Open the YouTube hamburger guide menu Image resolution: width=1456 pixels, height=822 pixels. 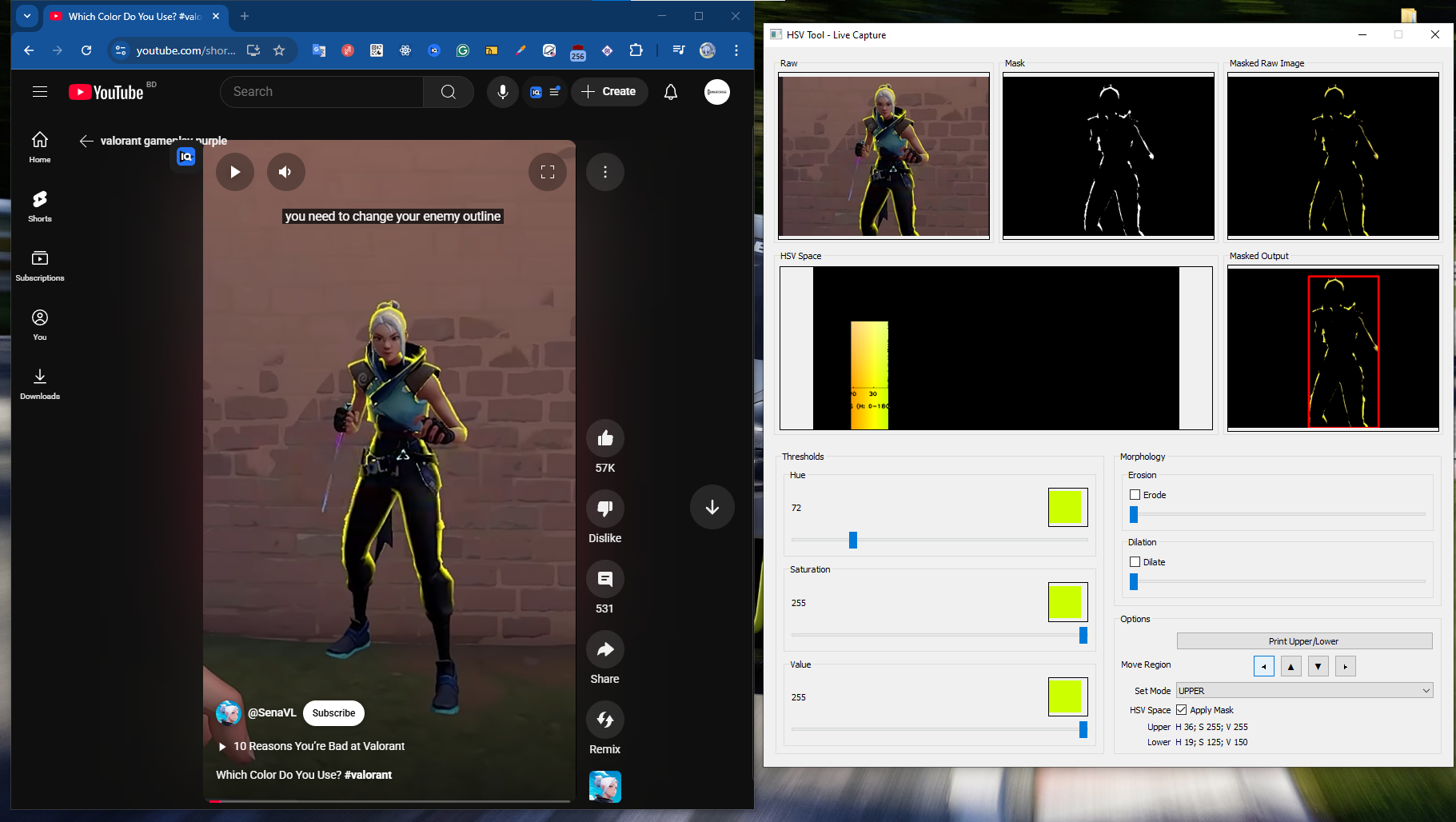(x=40, y=92)
